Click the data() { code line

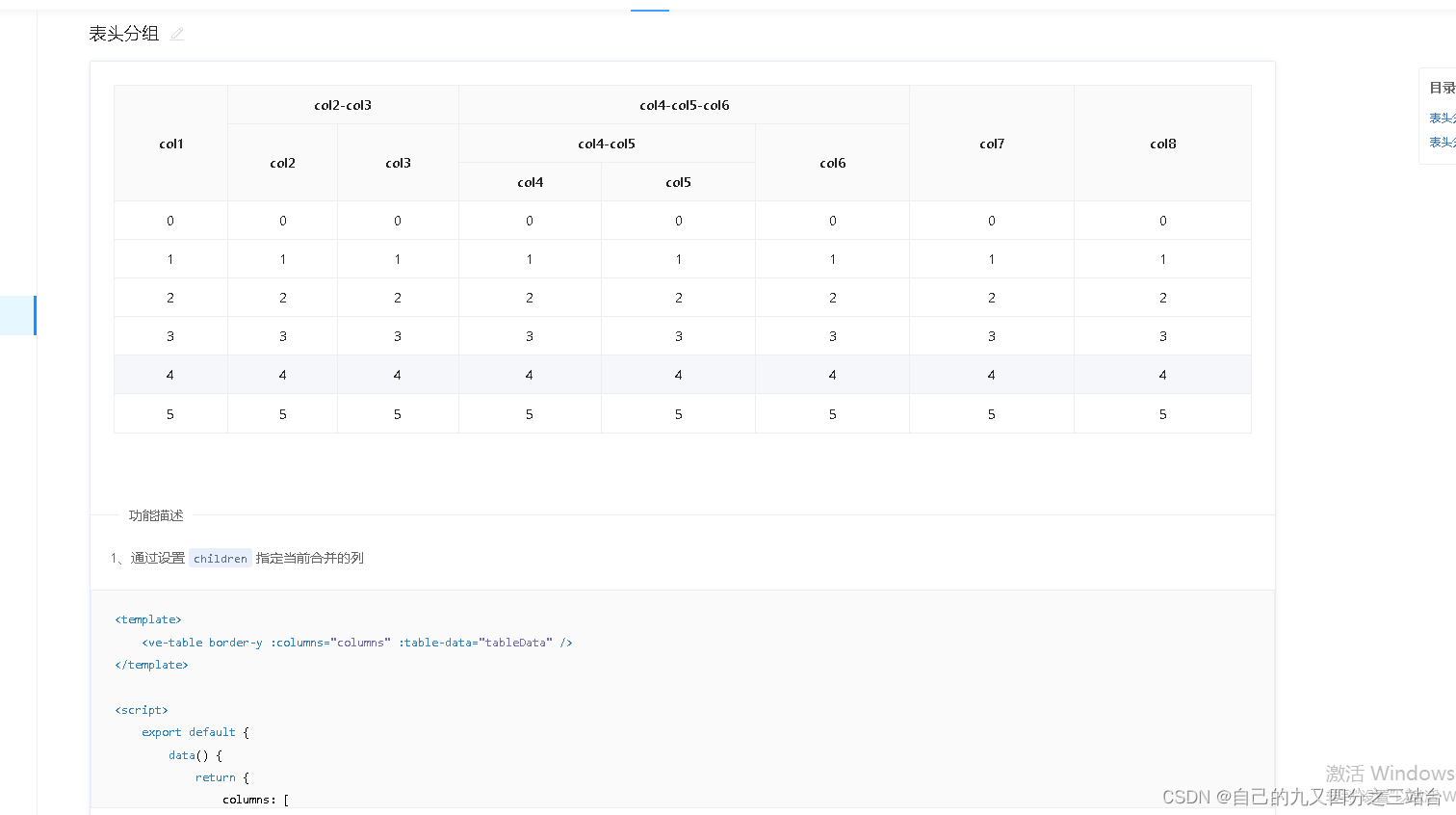click(195, 755)
